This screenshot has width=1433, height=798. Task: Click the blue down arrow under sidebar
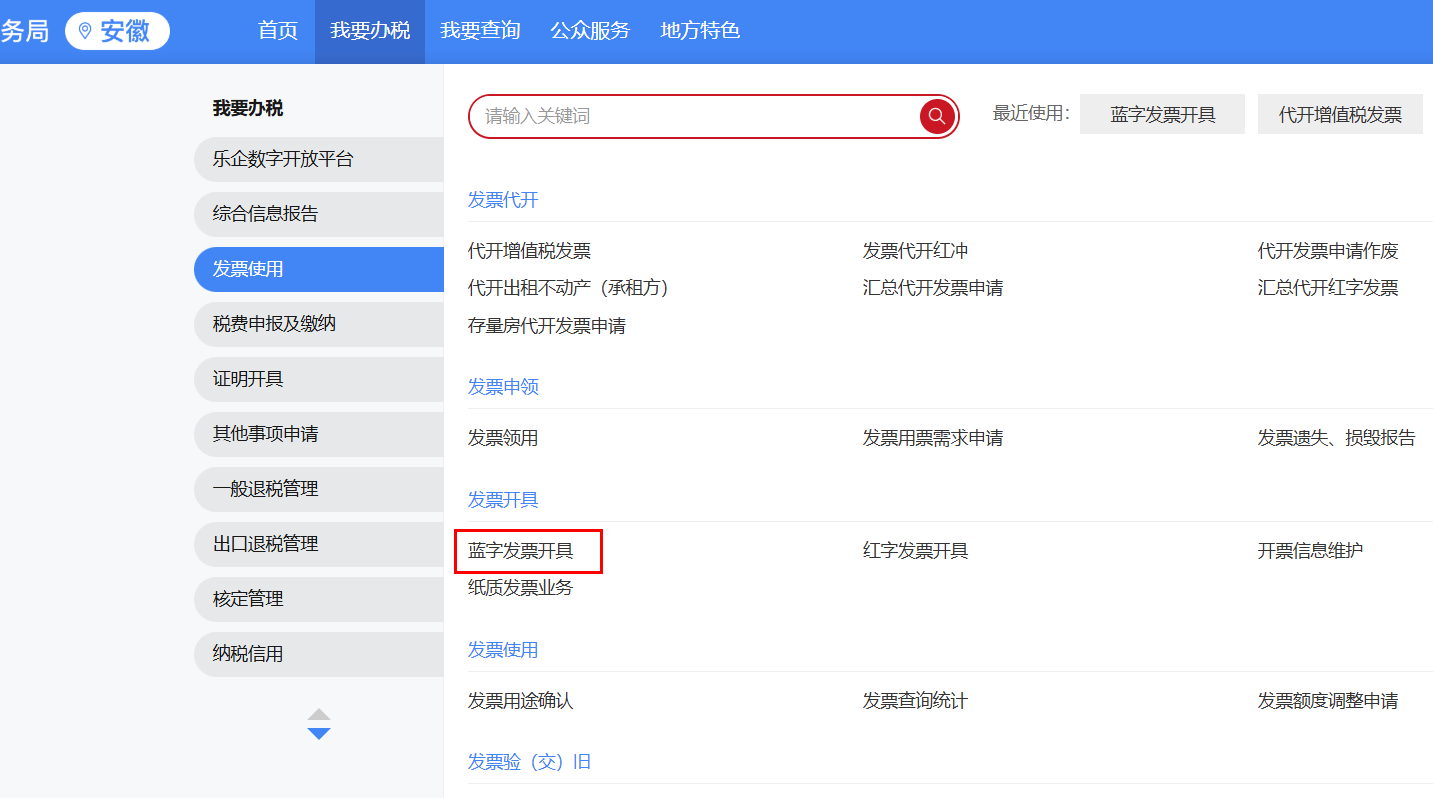pos(319,734)
